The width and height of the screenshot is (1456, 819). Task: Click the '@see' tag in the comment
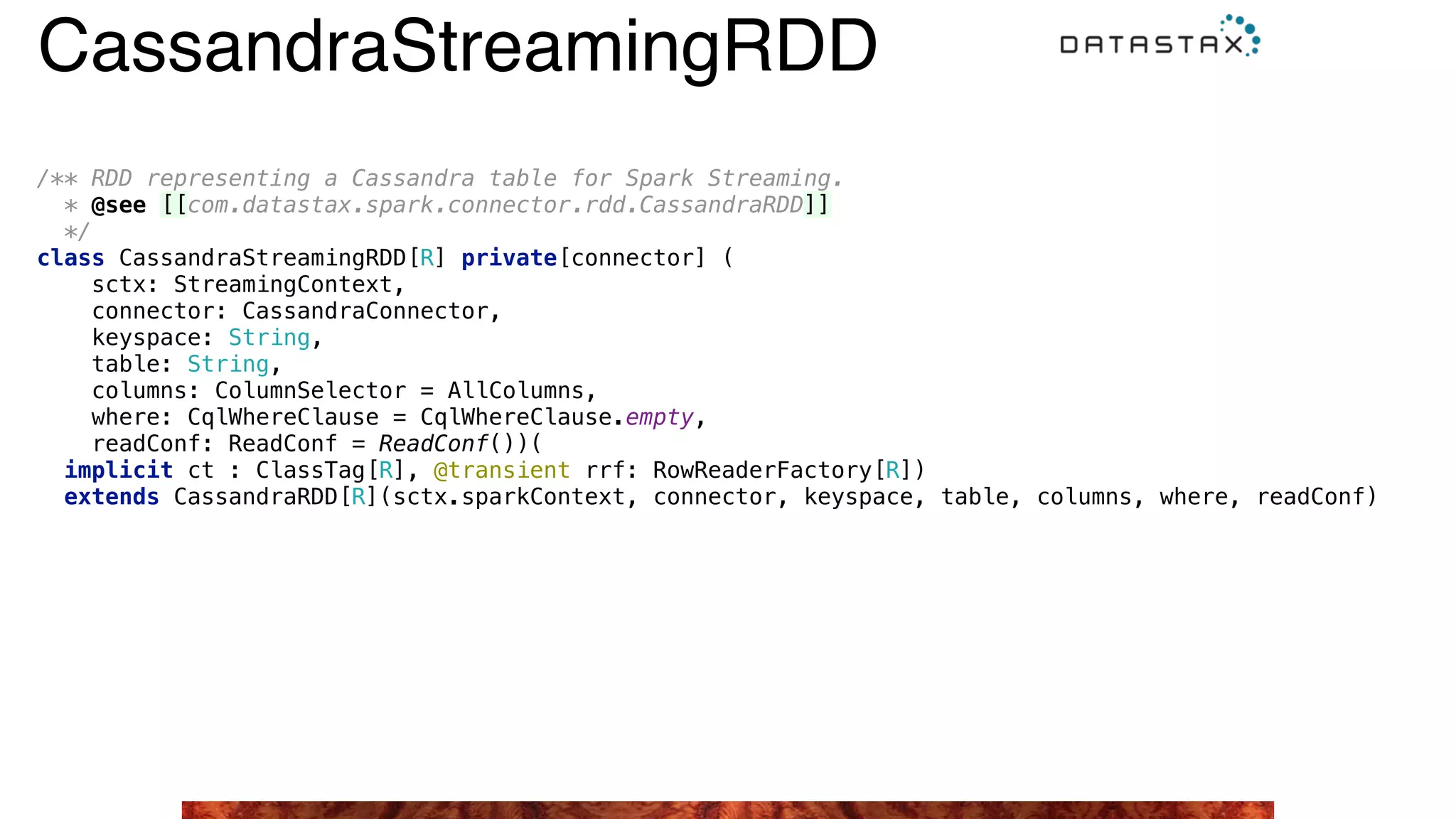pyautogui.click(x=119, y=205)
